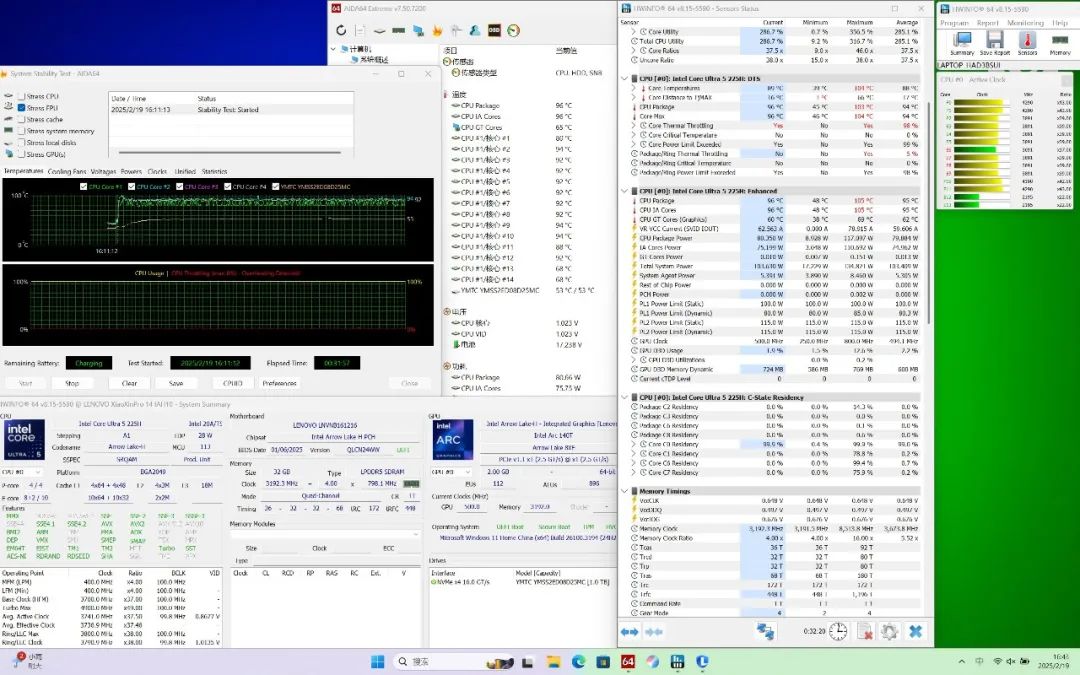The height and width of the screenshot is (675, 1080).
Task: Click the grayed collapse arrows icon in Sensors Status
Action: (654, 632)
